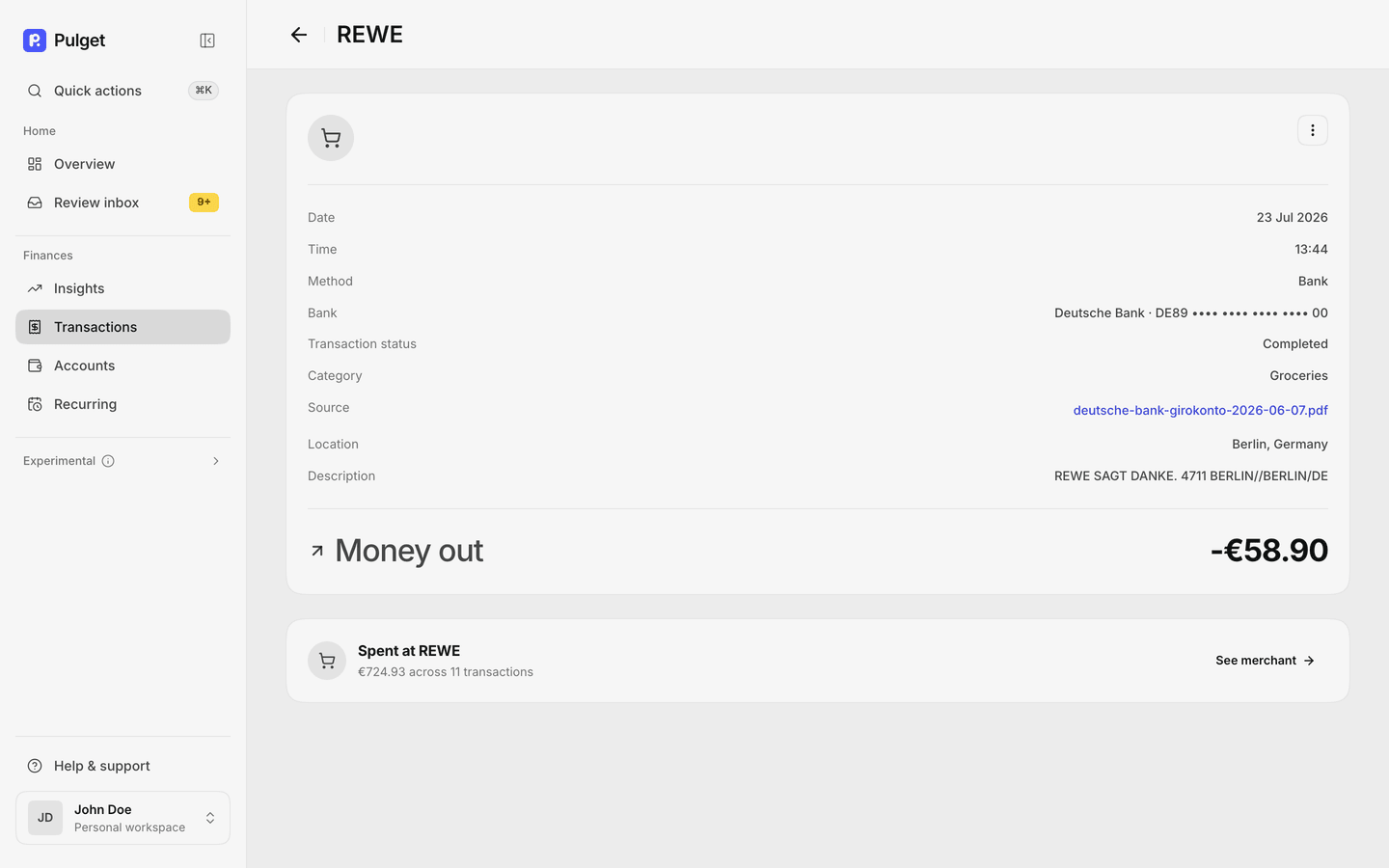Open Insights section
Viewport: 1389px width, 868px height.
click(123, 288)
